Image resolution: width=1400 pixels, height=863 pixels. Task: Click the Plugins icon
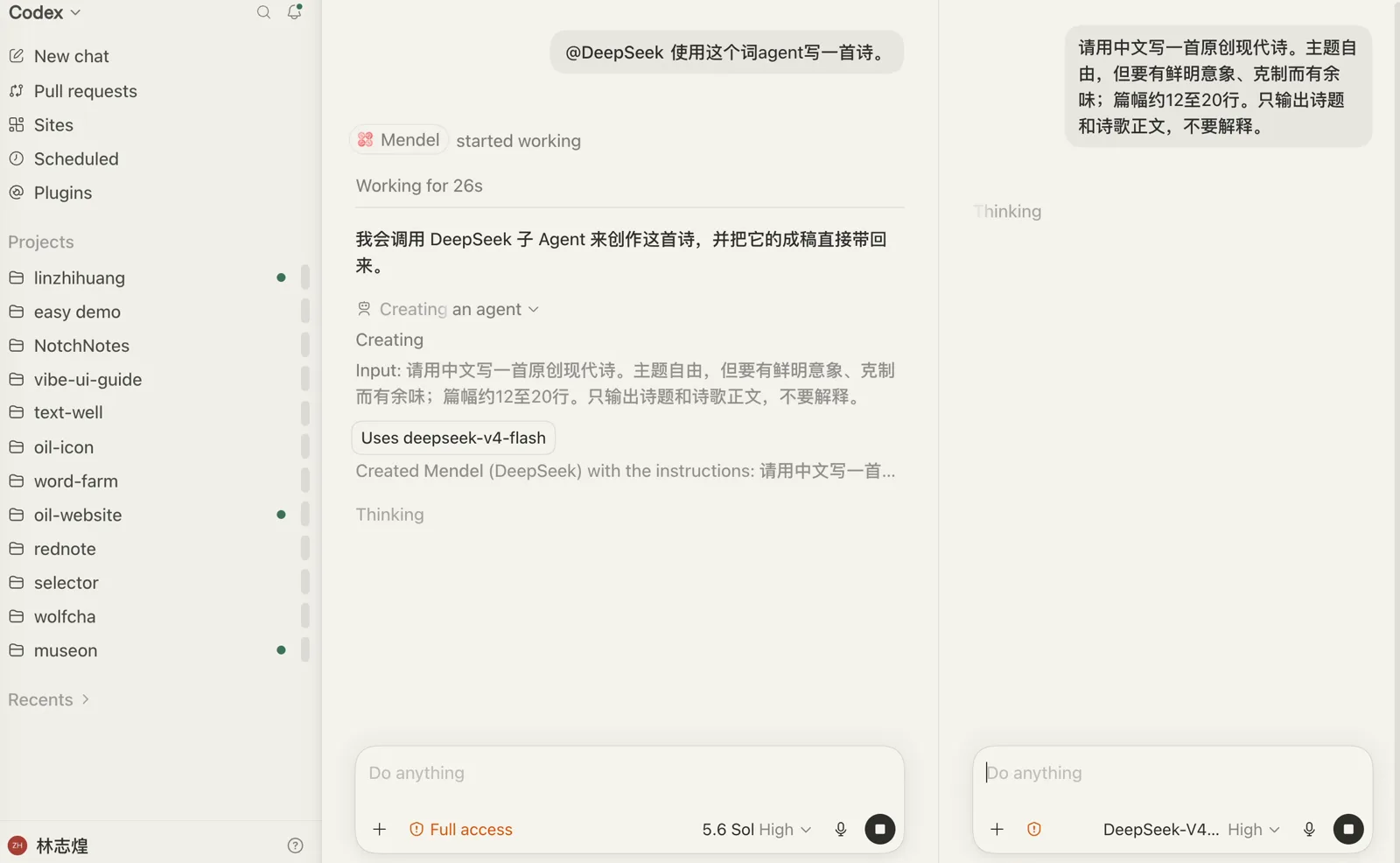[16, 193]
